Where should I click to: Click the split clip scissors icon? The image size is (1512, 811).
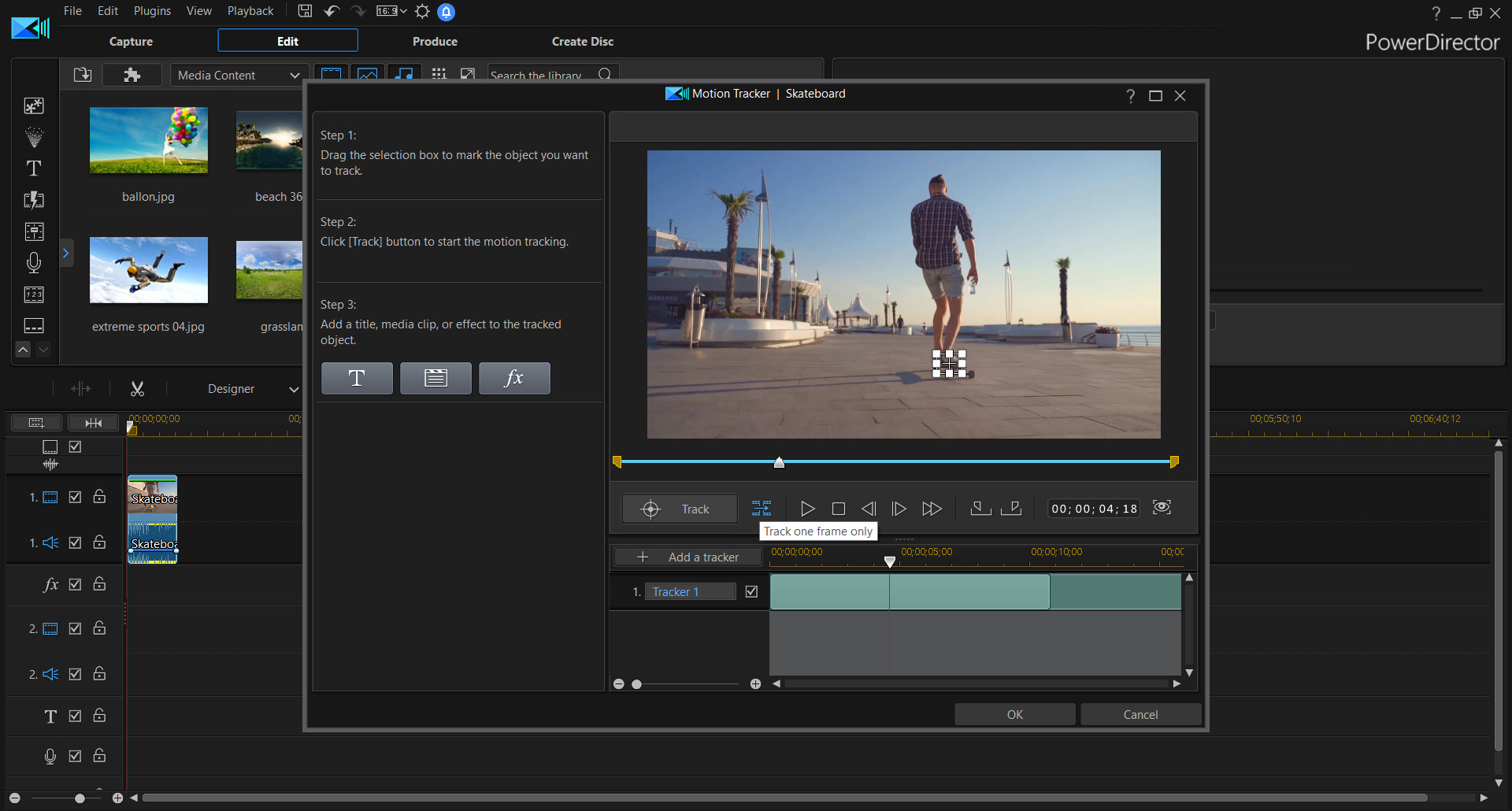point(137,388)
